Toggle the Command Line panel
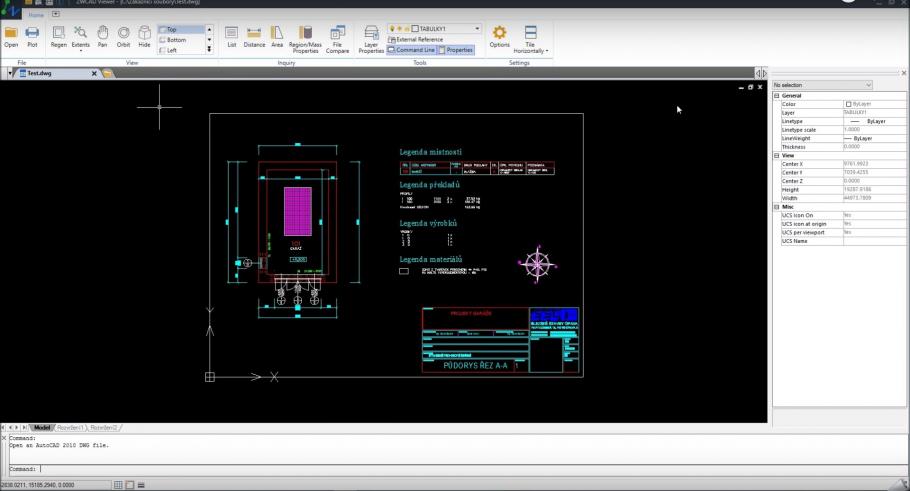Screen dimensions: 910x491 click(411, 50)
